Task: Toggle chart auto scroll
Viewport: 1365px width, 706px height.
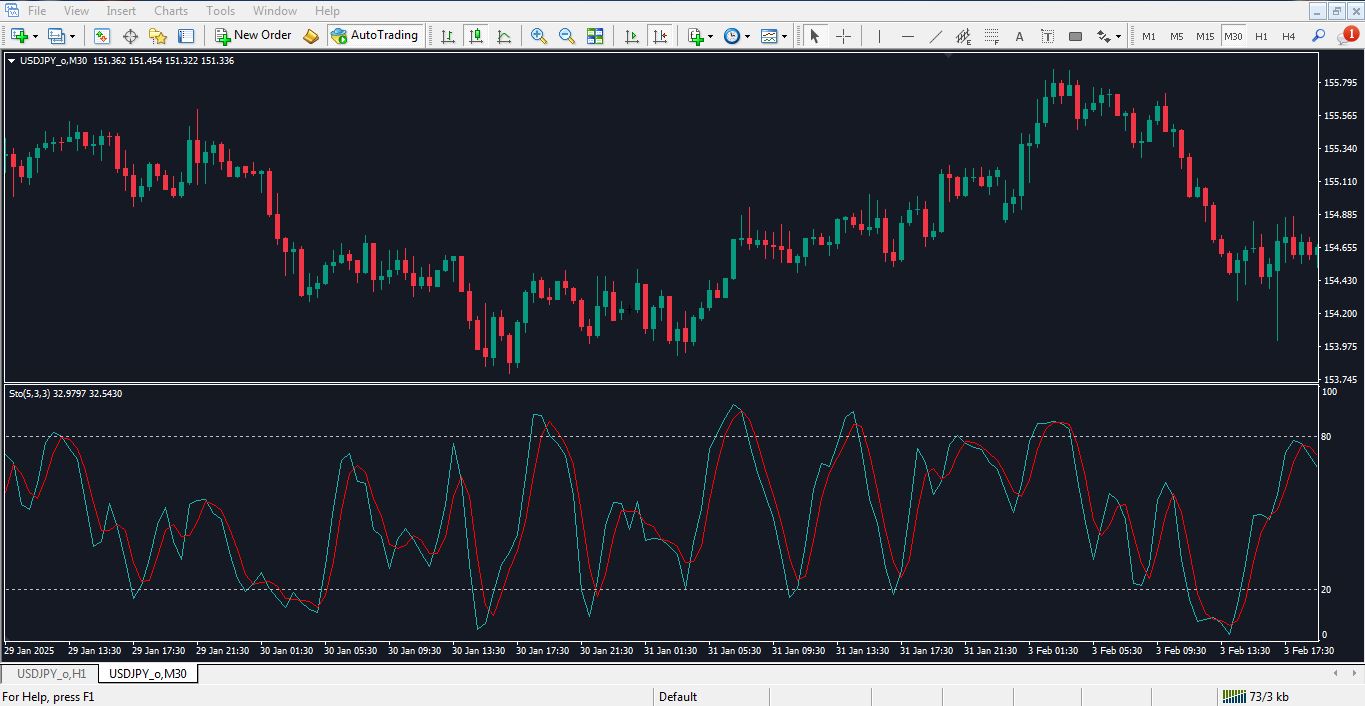Action: (632, 36)
